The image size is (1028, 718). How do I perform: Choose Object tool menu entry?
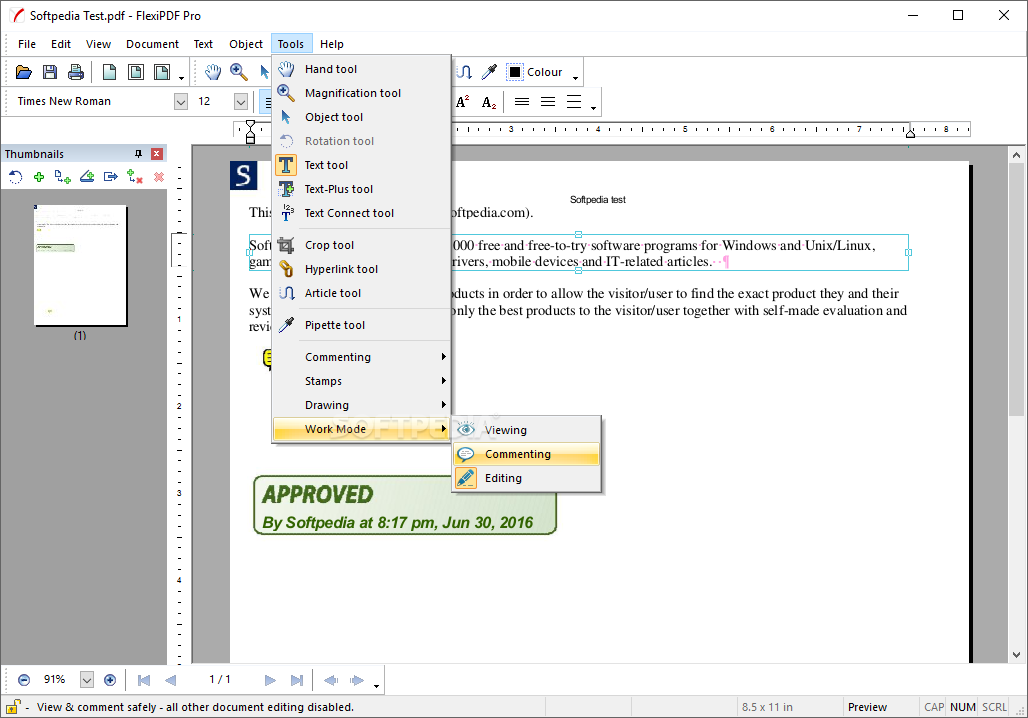click(361, 117)
